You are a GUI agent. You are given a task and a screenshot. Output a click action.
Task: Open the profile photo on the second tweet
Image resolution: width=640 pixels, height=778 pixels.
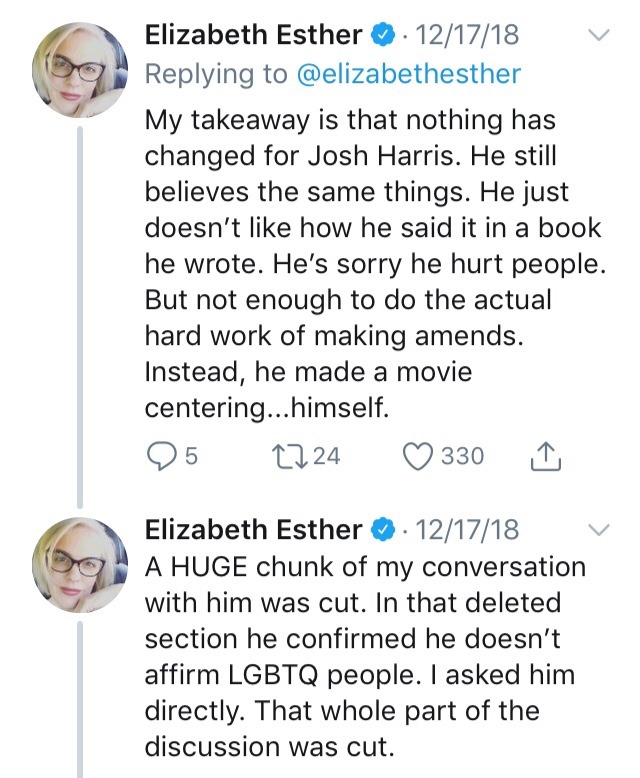(x=80, y=565)
